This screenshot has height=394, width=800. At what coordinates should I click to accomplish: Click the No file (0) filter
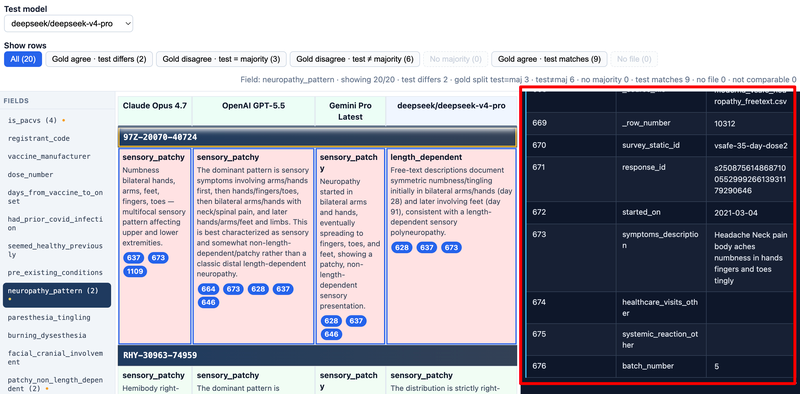click(x=634, y=59)
